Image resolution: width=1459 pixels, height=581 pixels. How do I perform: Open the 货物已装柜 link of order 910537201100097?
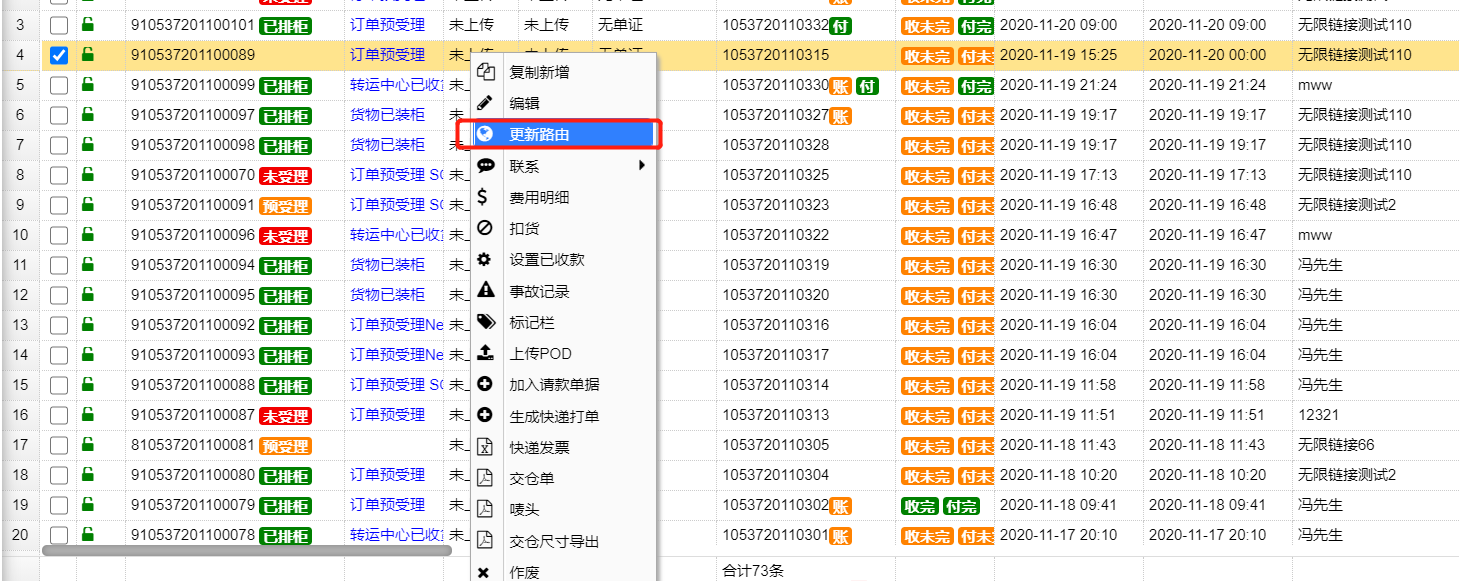tap(387, 114)
